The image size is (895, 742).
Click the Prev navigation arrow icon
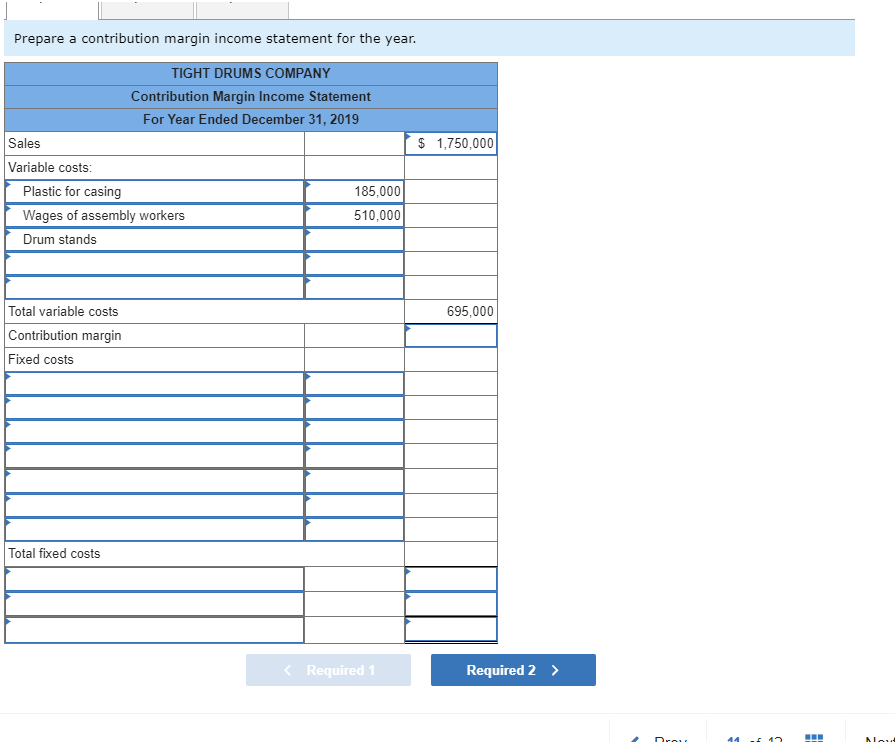pyautogui.click(x=637, y=740)
